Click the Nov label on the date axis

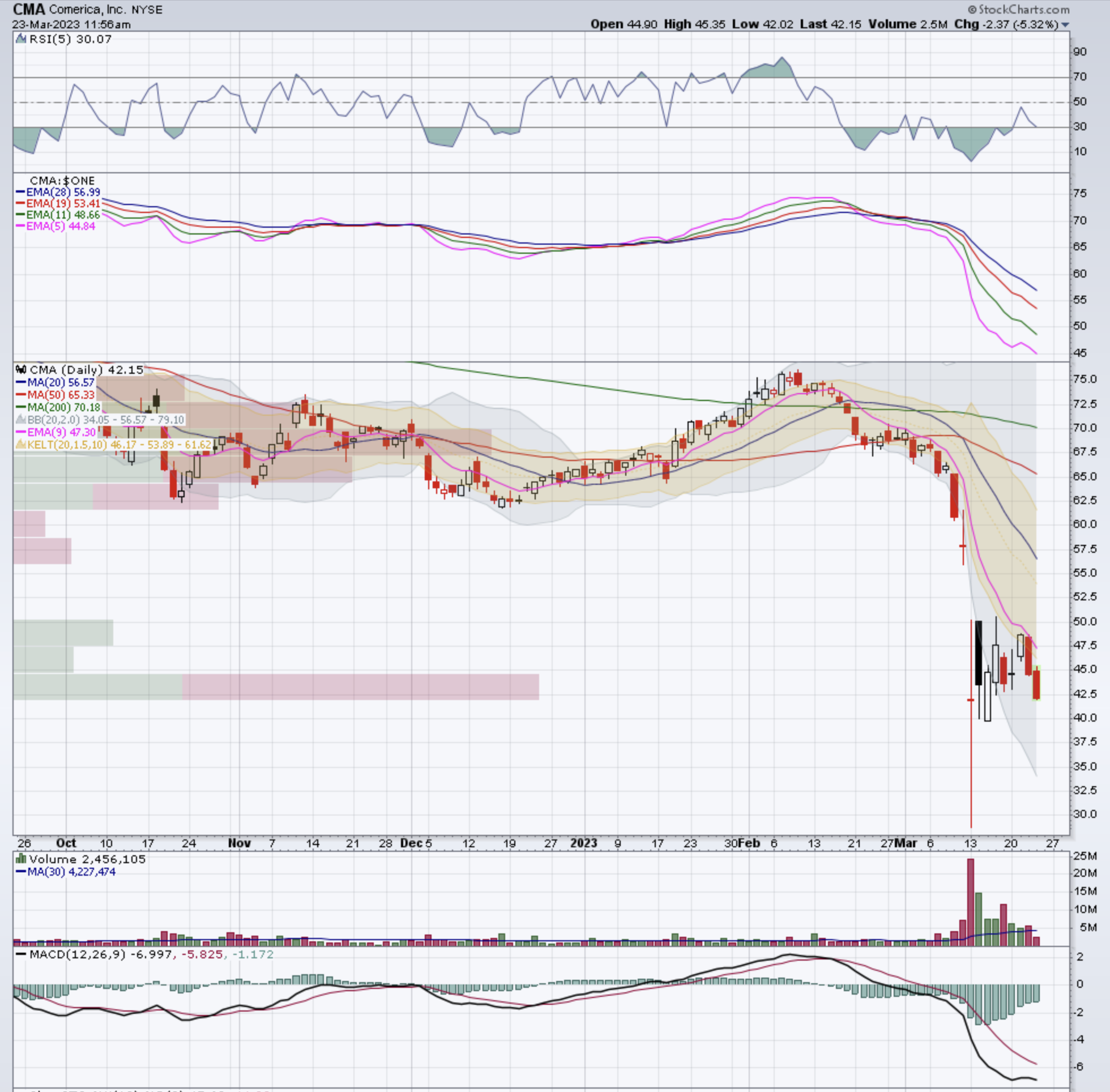[239, 843]
